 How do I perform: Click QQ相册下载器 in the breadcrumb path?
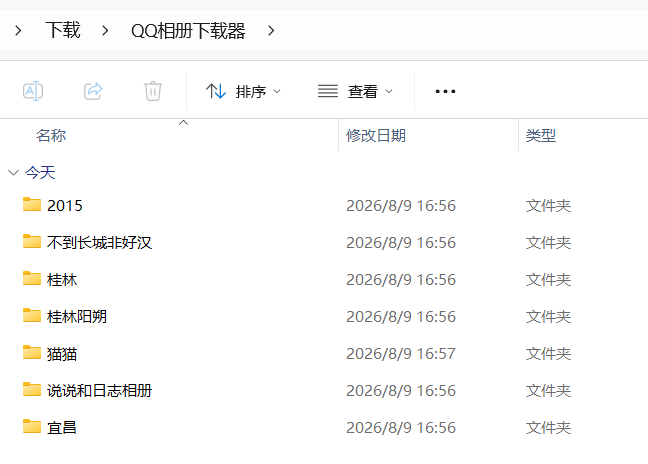[x=188, y=31]
